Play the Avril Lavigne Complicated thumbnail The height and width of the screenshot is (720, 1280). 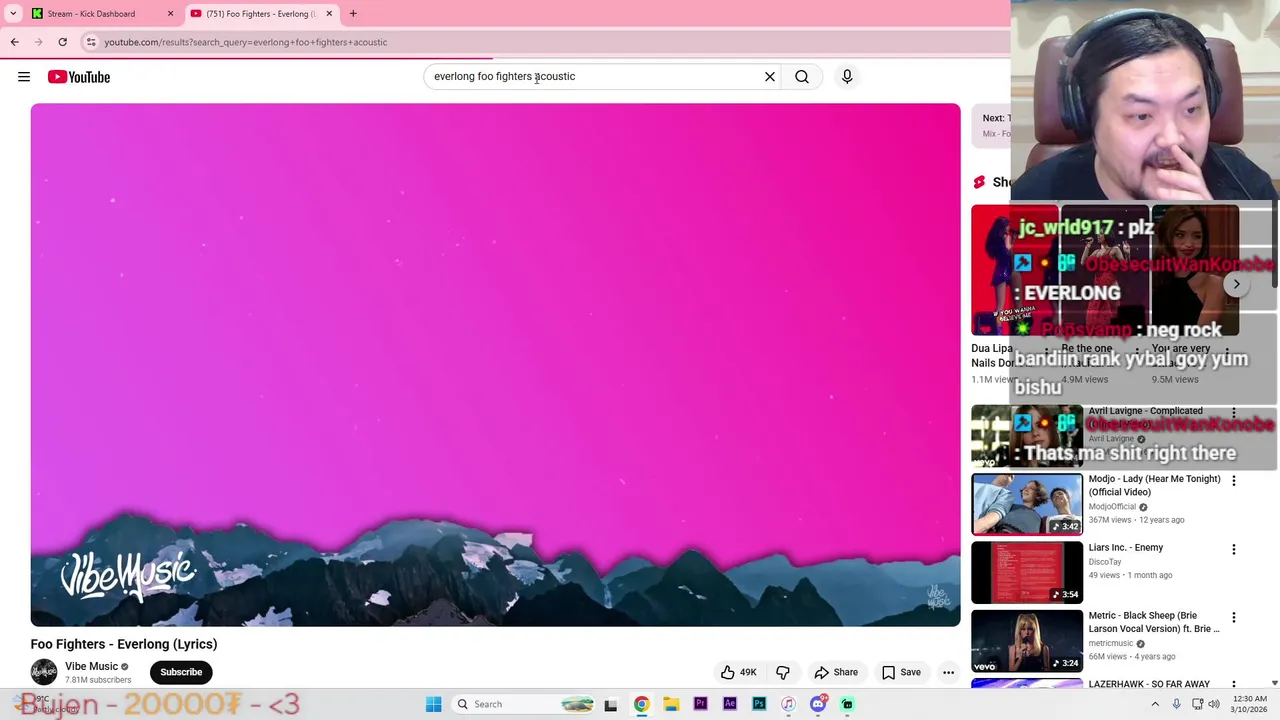(1027, 436)
